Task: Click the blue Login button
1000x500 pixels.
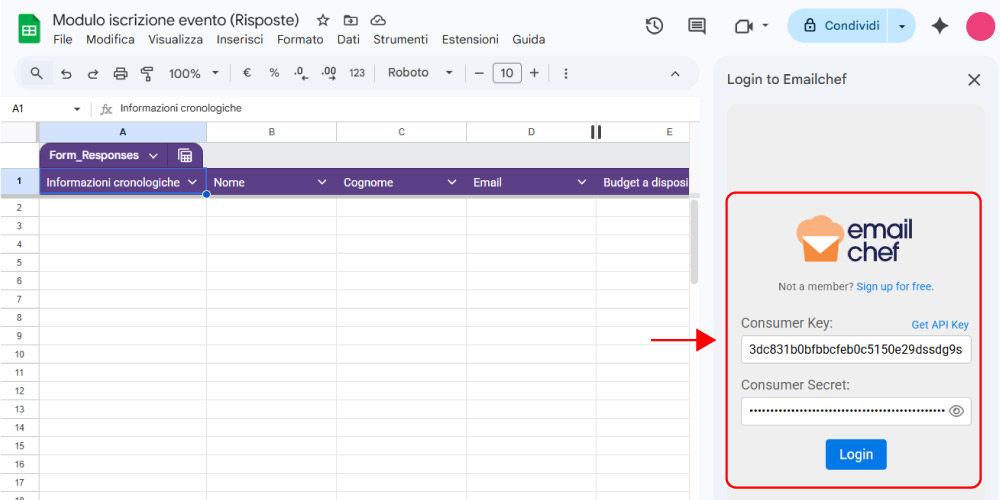Action: (x=855, y=454)
